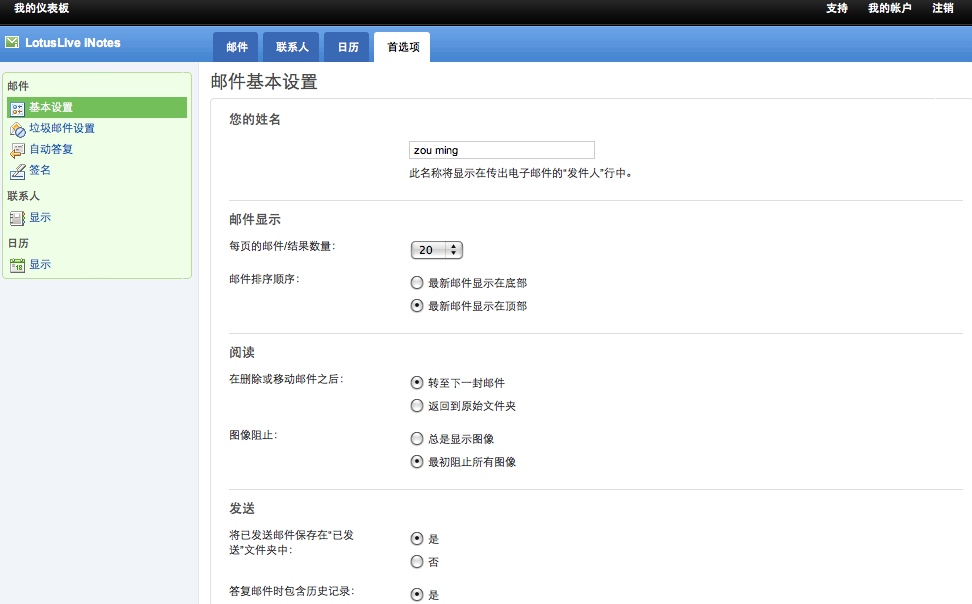This screenshot has height=604, width=972.
Task: Switch to the 邮件 tab
Action: coord(237,47)
